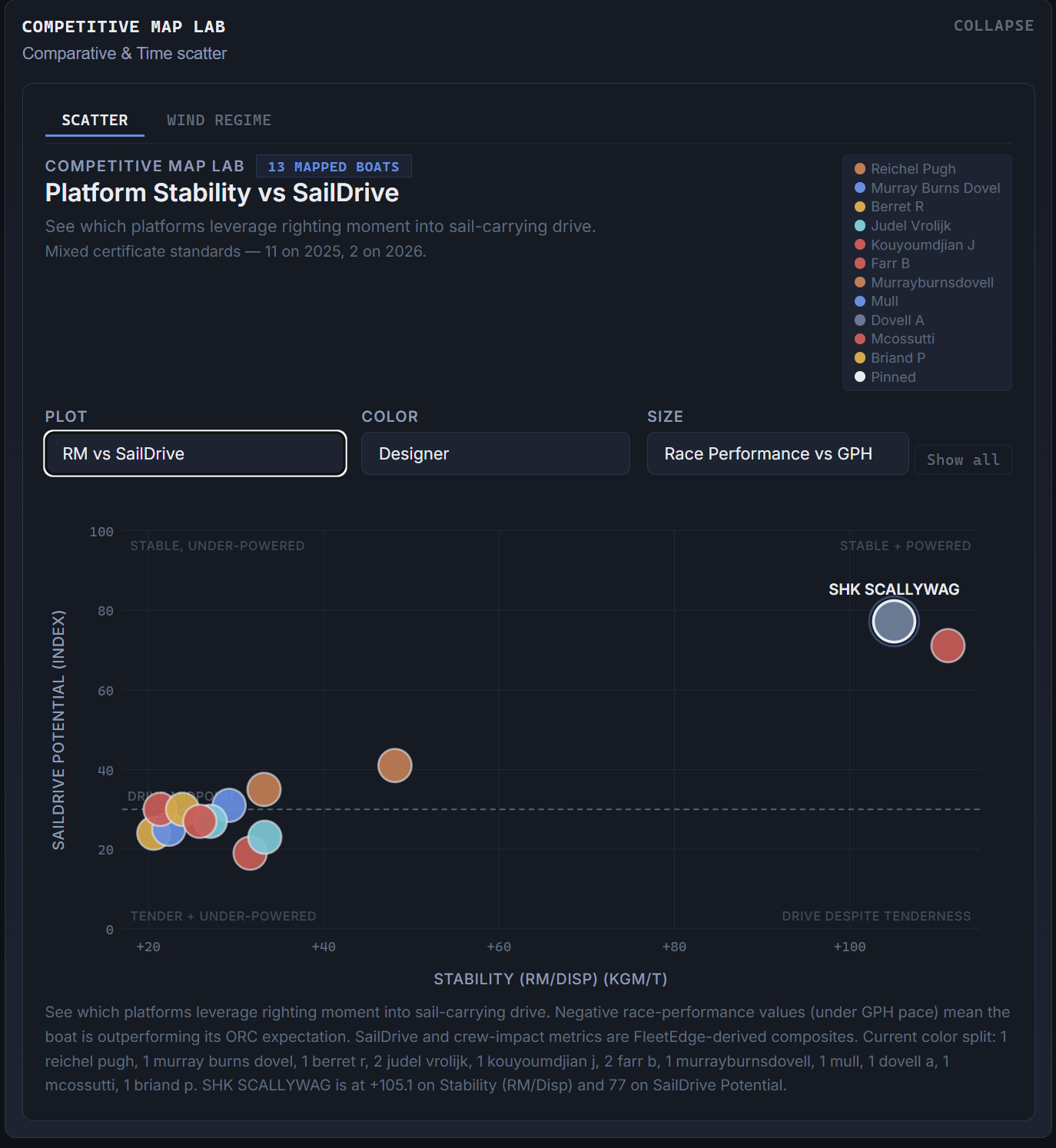Click the 13 Mapped Boats badge

334,167
